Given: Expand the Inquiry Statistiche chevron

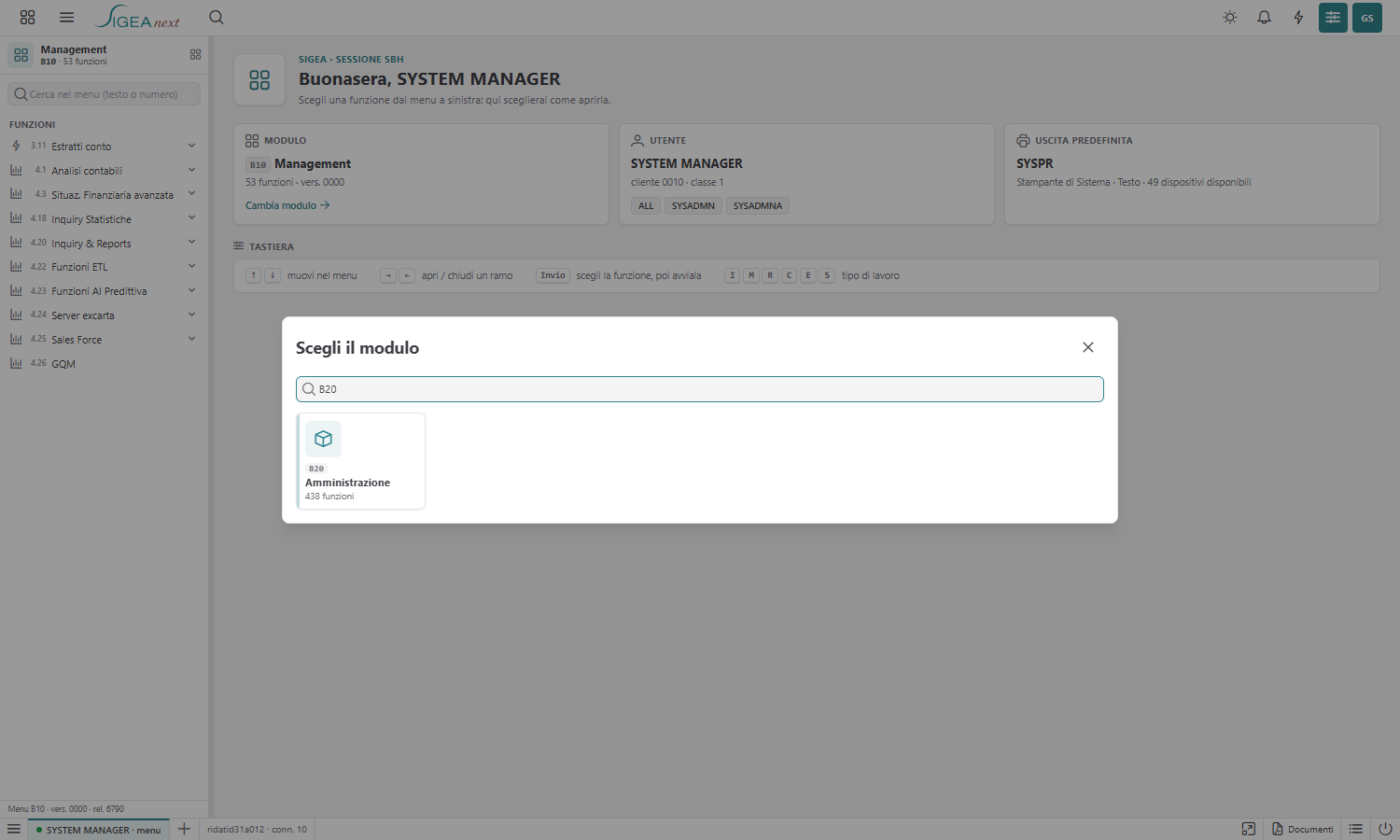Looking at the screenshot, I should (x=191, y=218).
